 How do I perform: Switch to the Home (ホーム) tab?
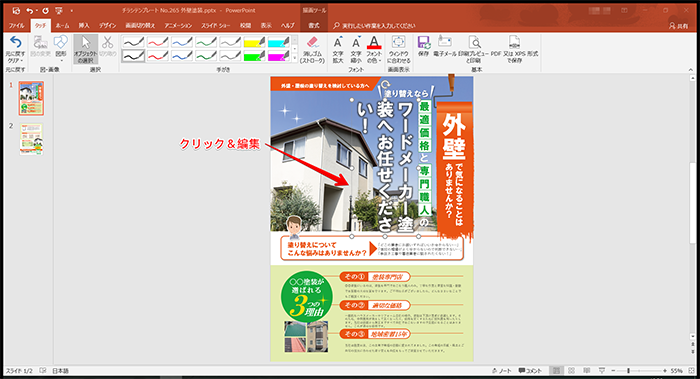click(x=62, y=25)
